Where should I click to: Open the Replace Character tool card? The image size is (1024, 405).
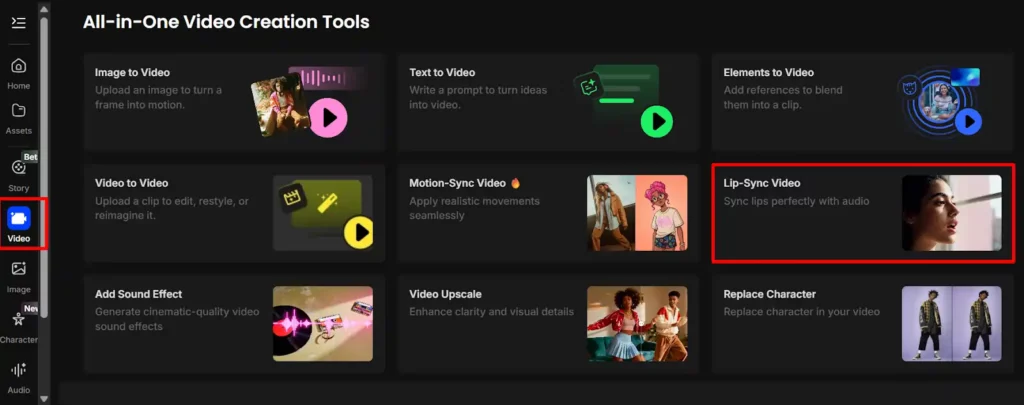pos(862,324)
